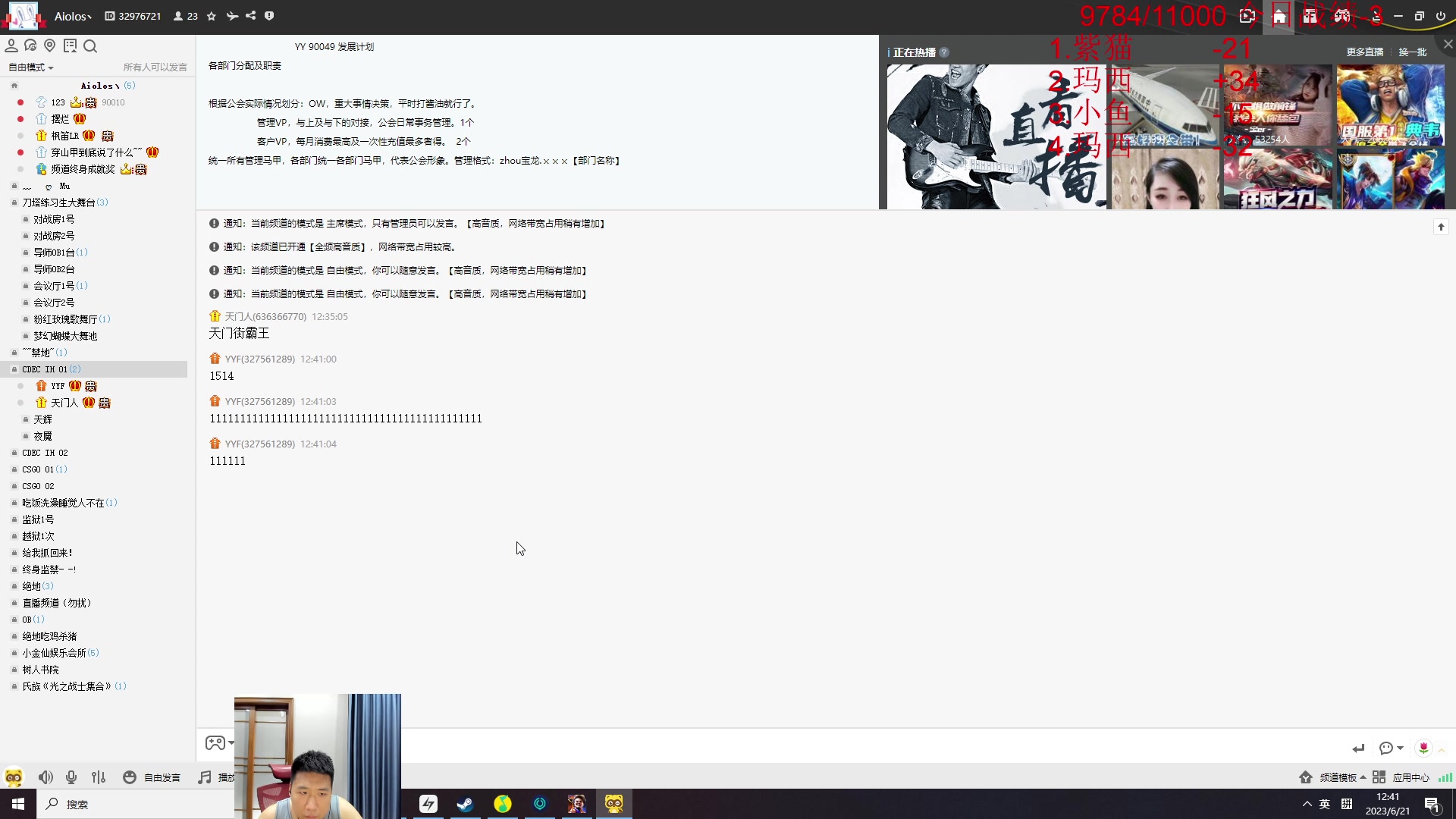Toggle the microphone icon
Image resolution: width=1456 pixels, height=819 pixels.
coord(71,777)
